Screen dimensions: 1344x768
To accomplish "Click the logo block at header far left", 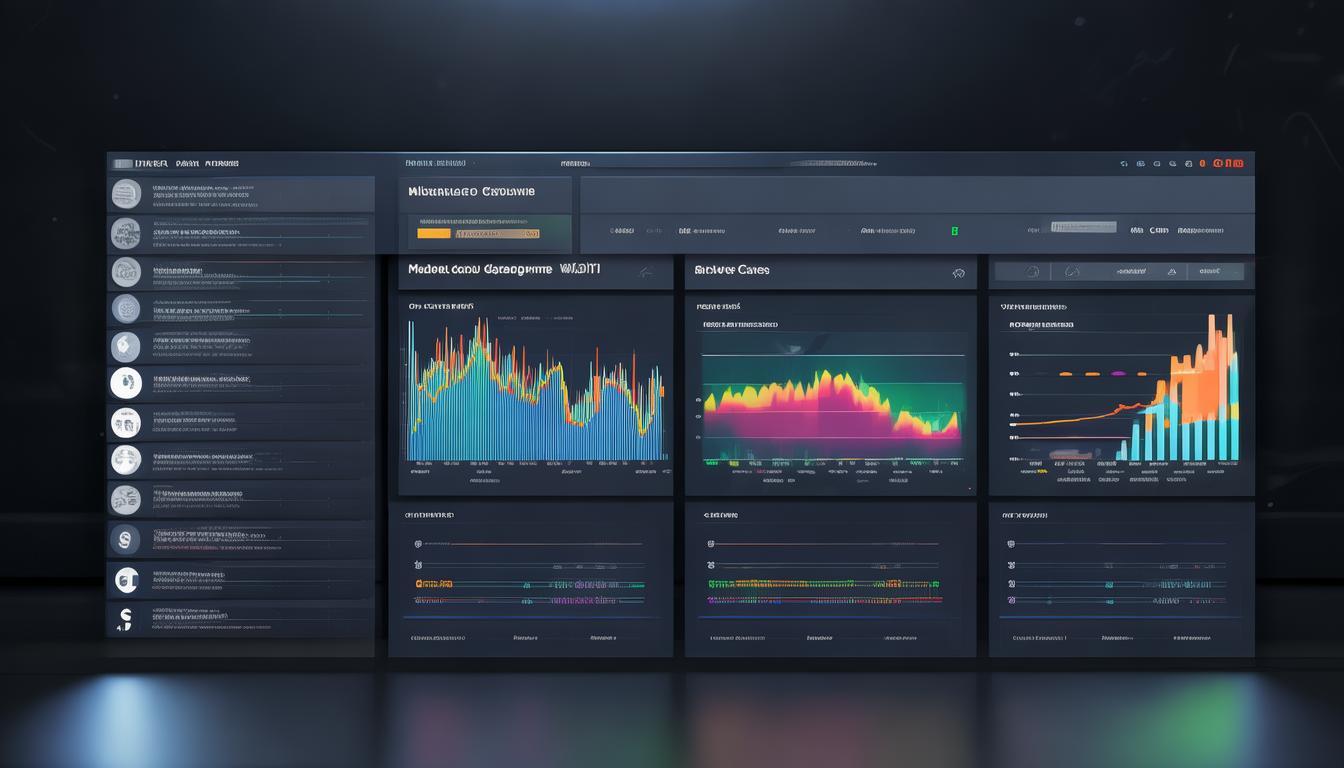I will click(x=123, y=163).
